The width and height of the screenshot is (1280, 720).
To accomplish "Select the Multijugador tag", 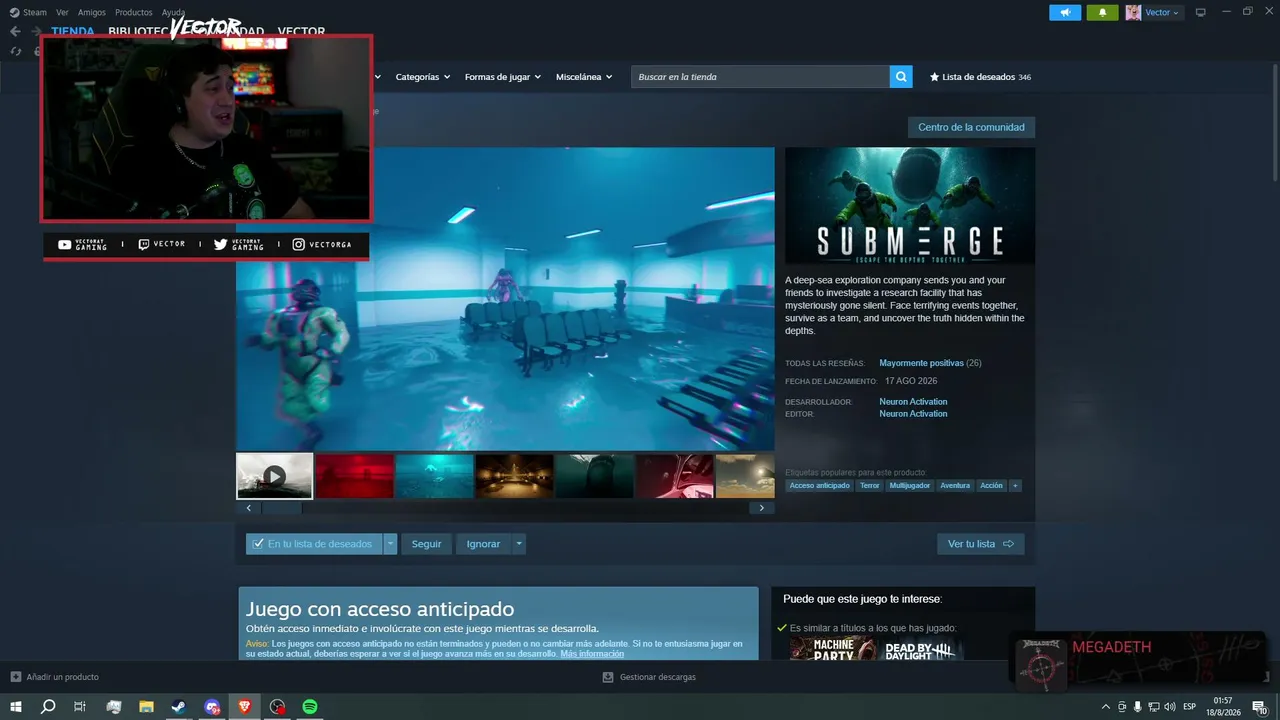I will coord(910,486).
